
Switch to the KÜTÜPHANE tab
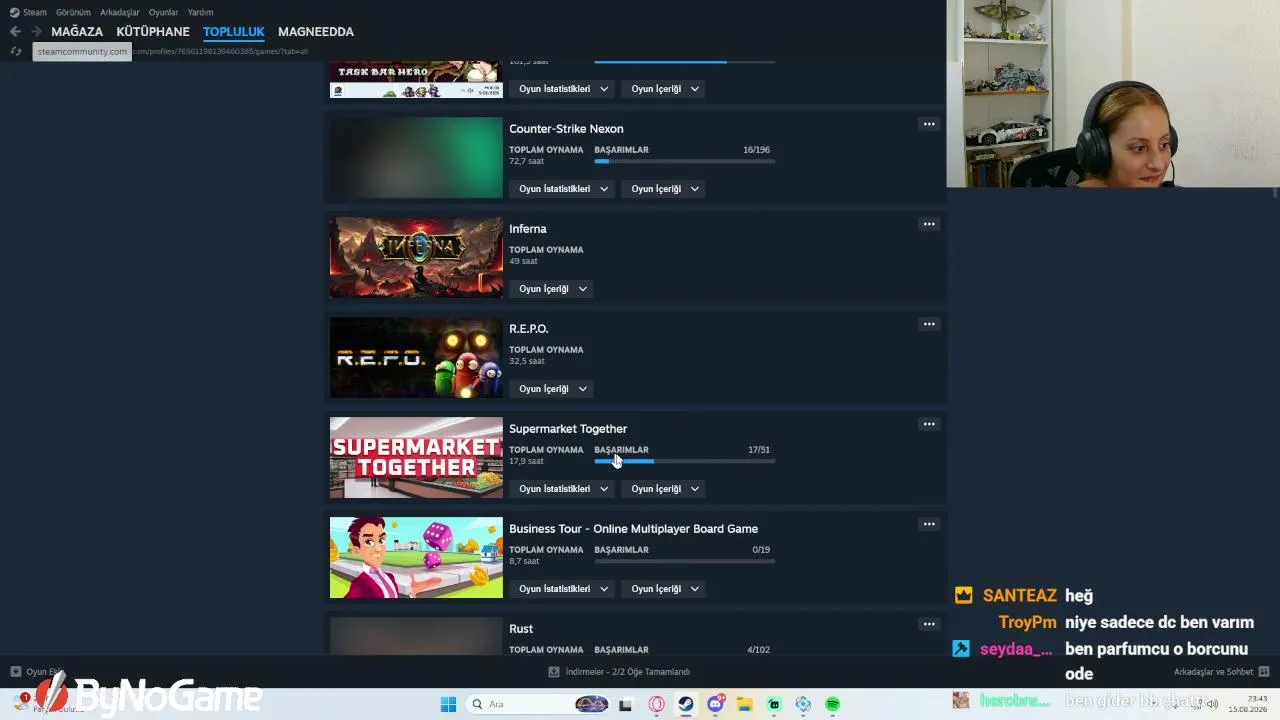153,32
